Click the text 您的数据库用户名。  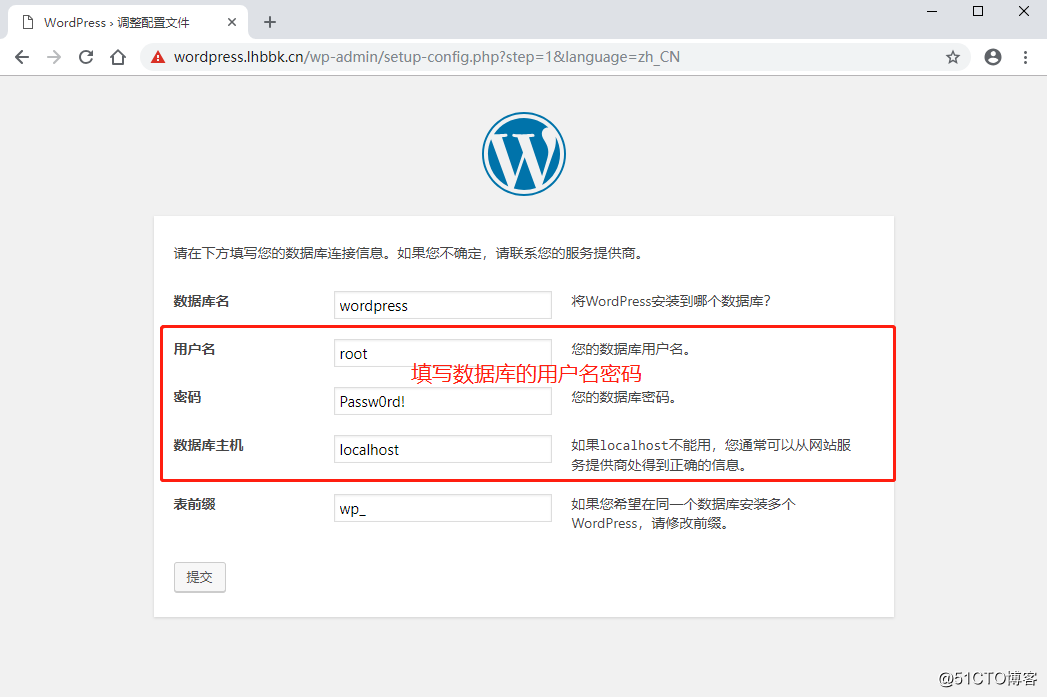[x=631, y=349]
